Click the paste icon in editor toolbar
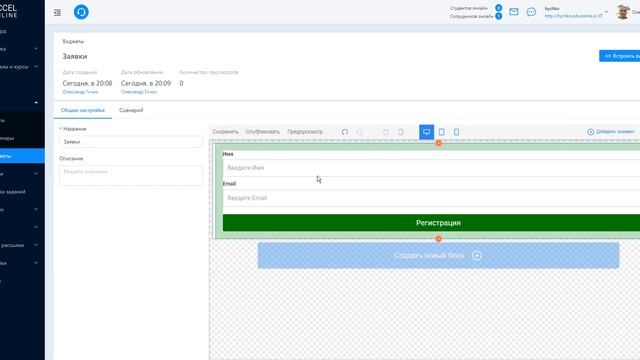The width and height of the screenshot is (640, 360). [x=401, y=132]
